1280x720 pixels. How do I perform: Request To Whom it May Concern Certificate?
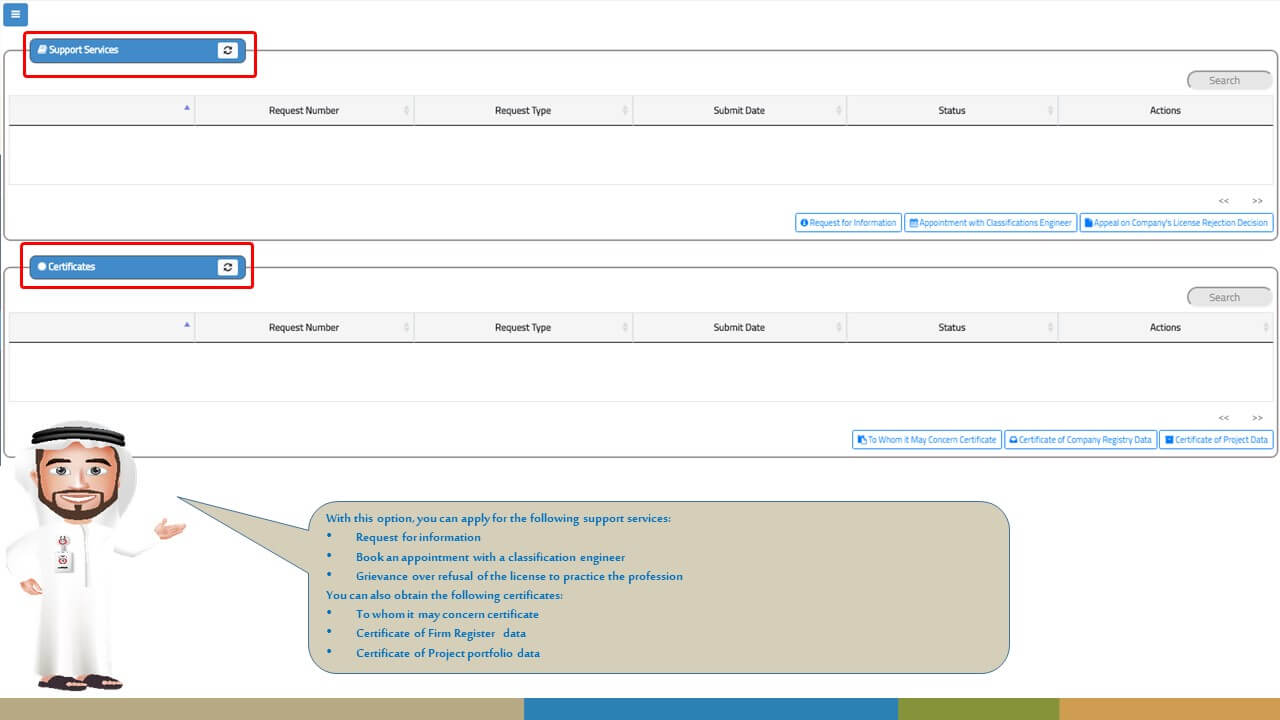(926, 440)
